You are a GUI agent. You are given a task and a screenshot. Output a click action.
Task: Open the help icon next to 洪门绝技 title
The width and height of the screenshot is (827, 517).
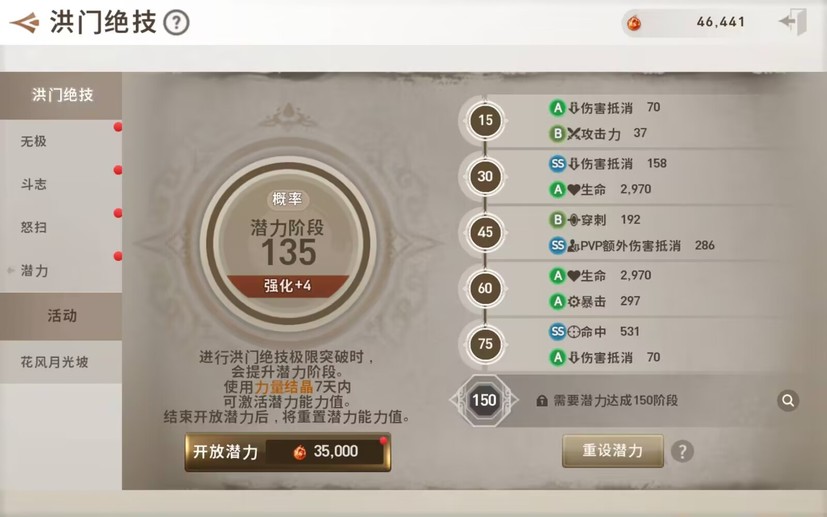click(176, 23)
